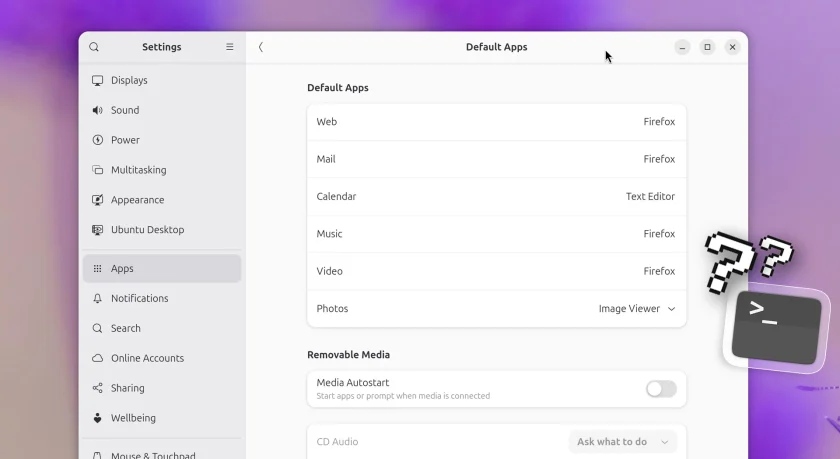
Task: Click the Apps grid icon
Action: click(98, 269)
